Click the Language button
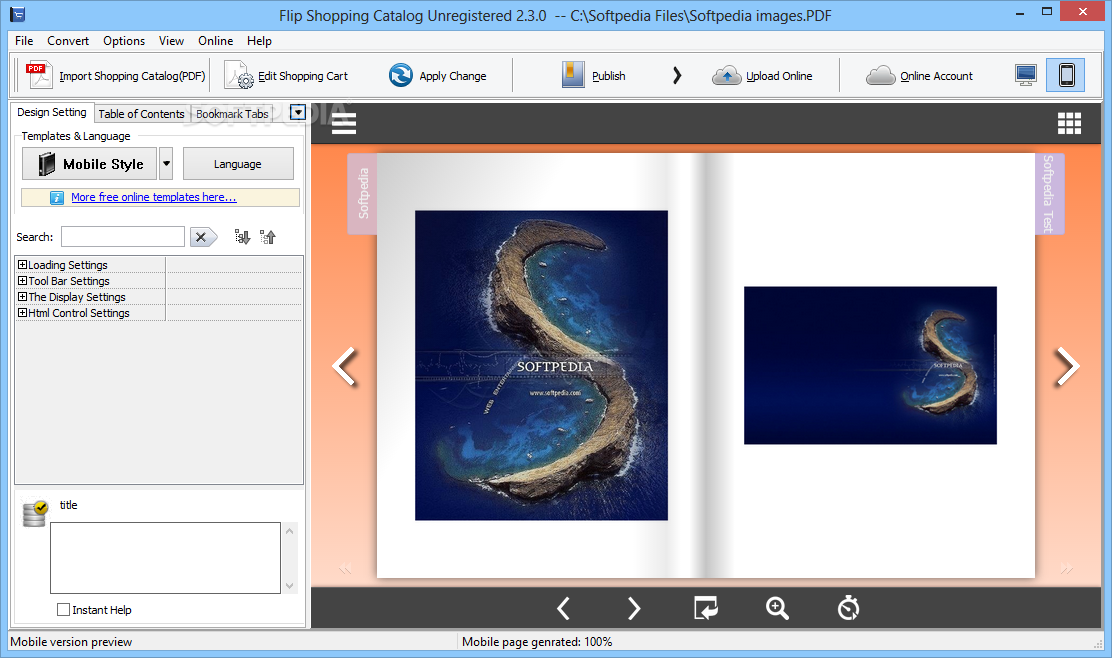This screenshot has height=658, width=1112. [x=238, y=164]
